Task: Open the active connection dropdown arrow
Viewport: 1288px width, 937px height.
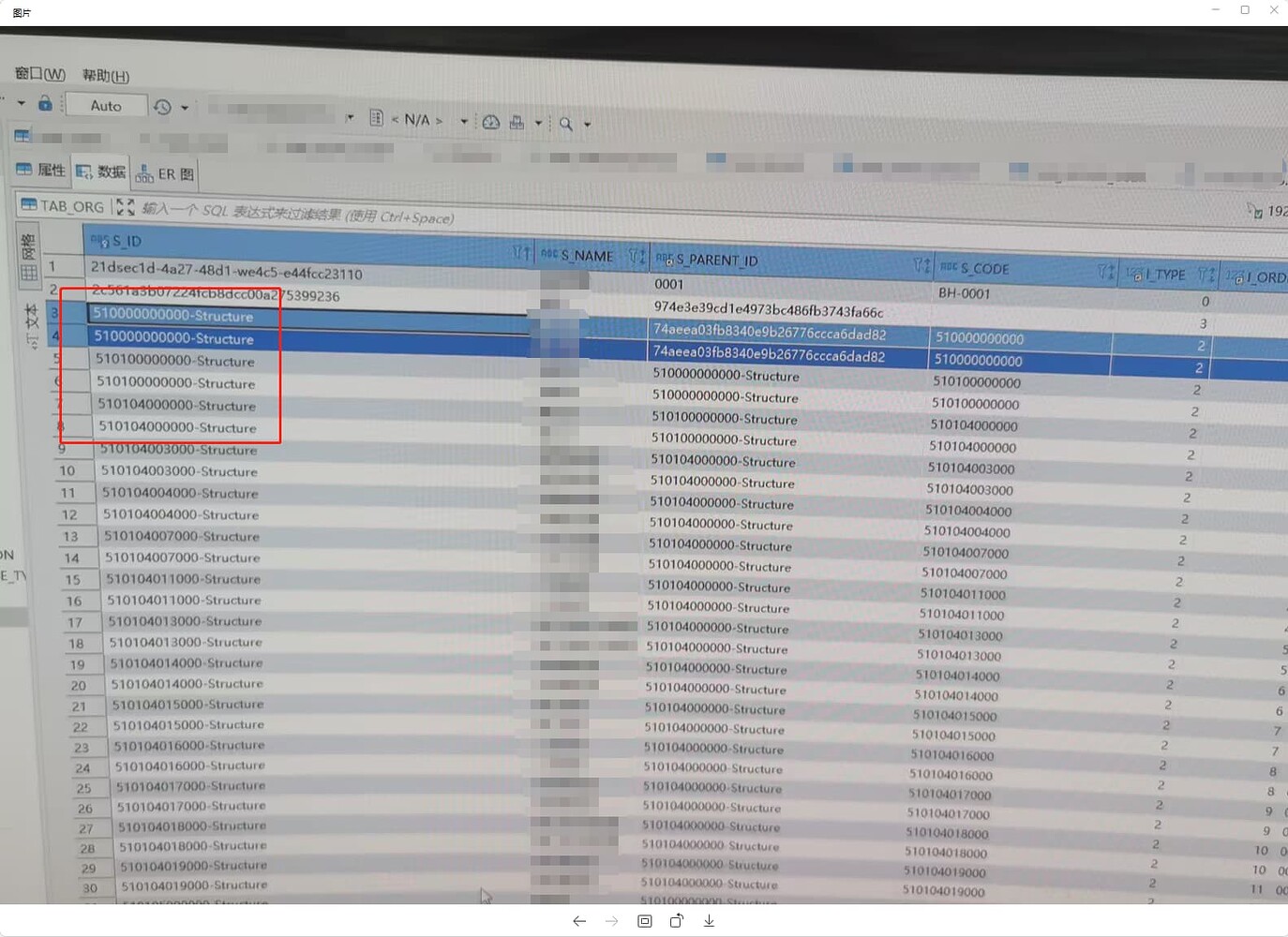Action: [x=350, y=117]
